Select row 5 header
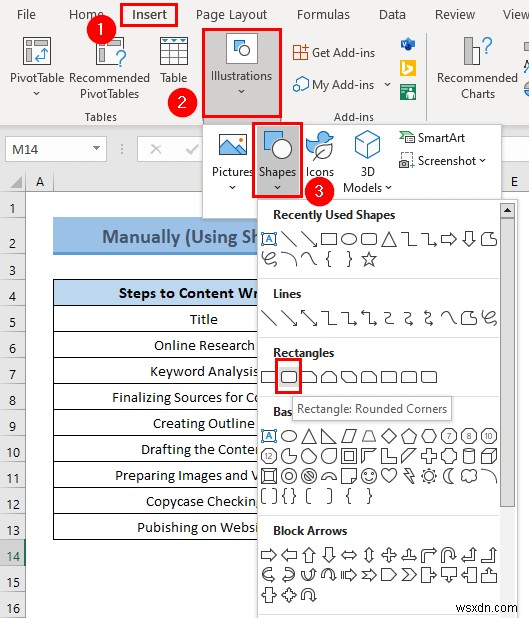This screenshot has height=618, width=529. [13, 322]
